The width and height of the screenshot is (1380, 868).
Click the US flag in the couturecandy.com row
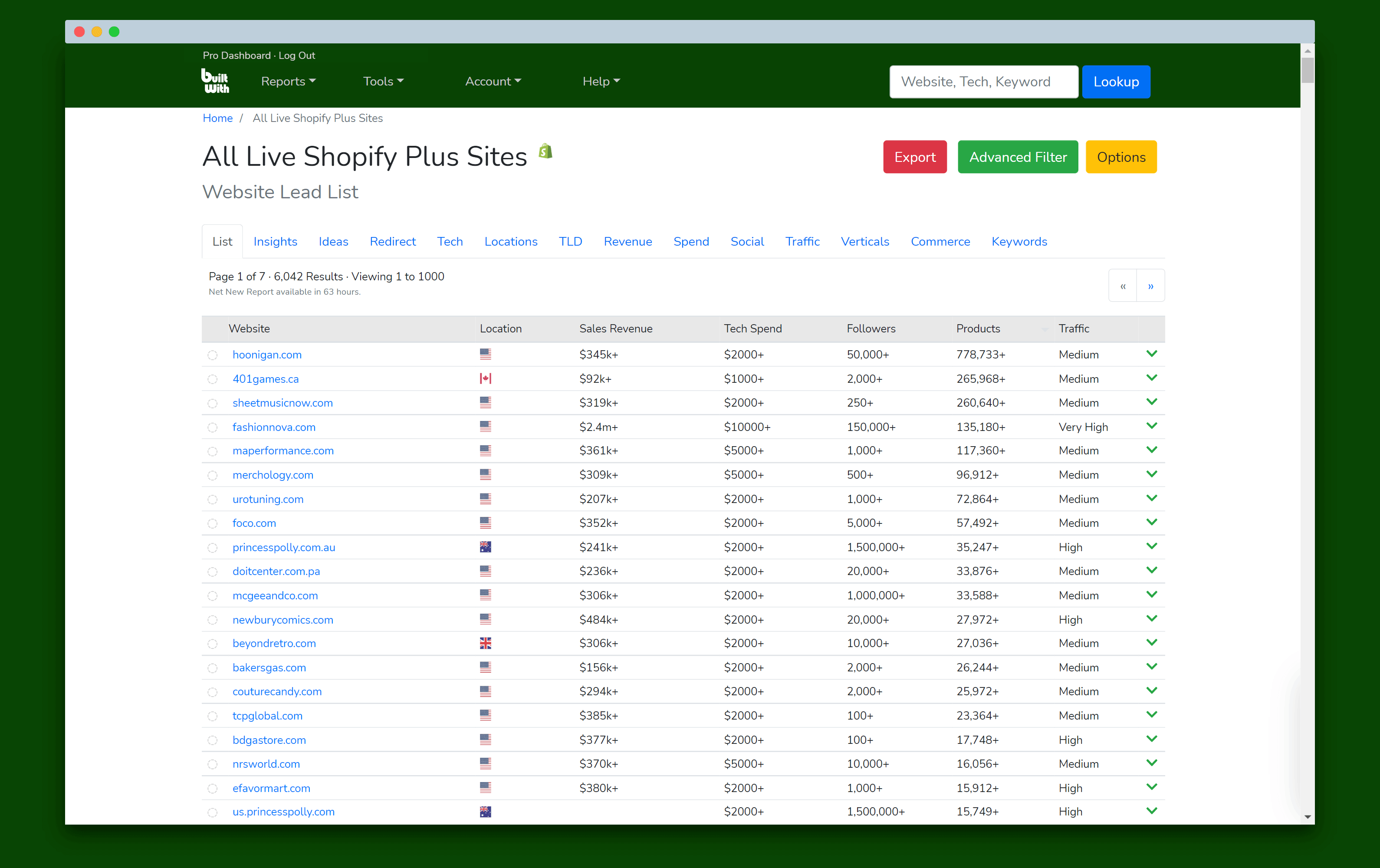tap(486, 691)
